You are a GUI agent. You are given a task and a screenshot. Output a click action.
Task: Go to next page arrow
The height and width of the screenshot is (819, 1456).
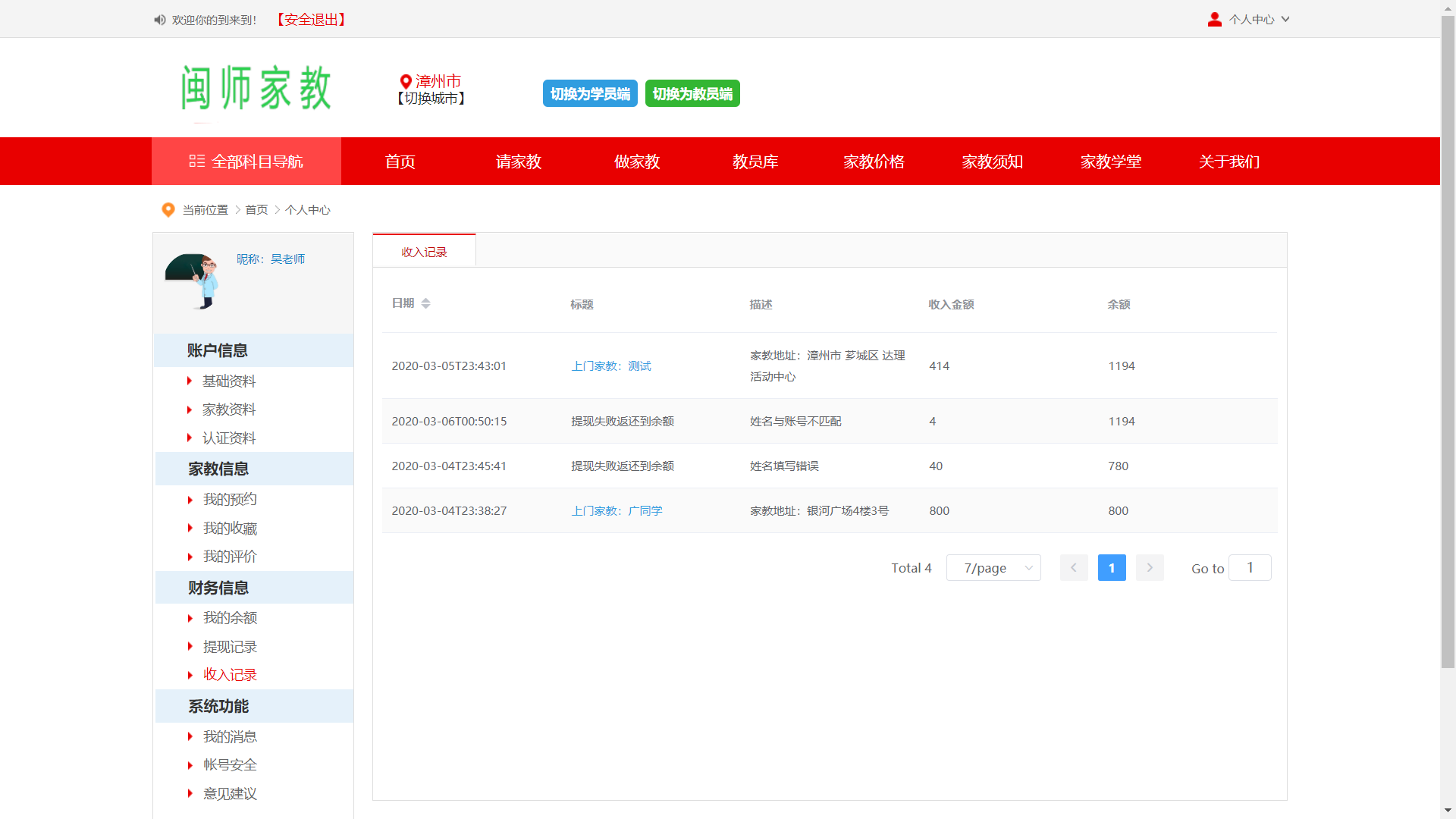coord(1150,568)
